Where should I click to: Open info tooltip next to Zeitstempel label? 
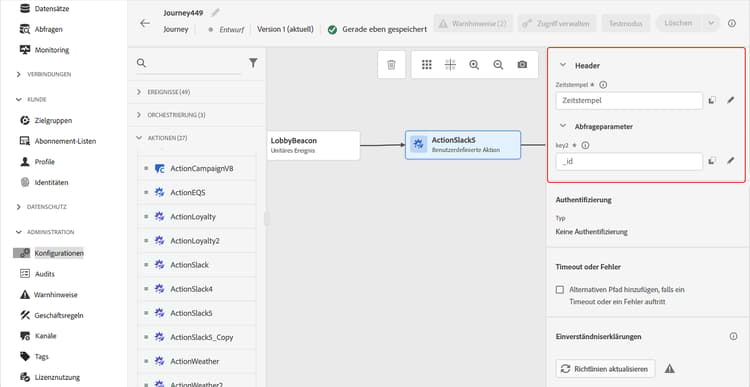(x=603, y=85)
